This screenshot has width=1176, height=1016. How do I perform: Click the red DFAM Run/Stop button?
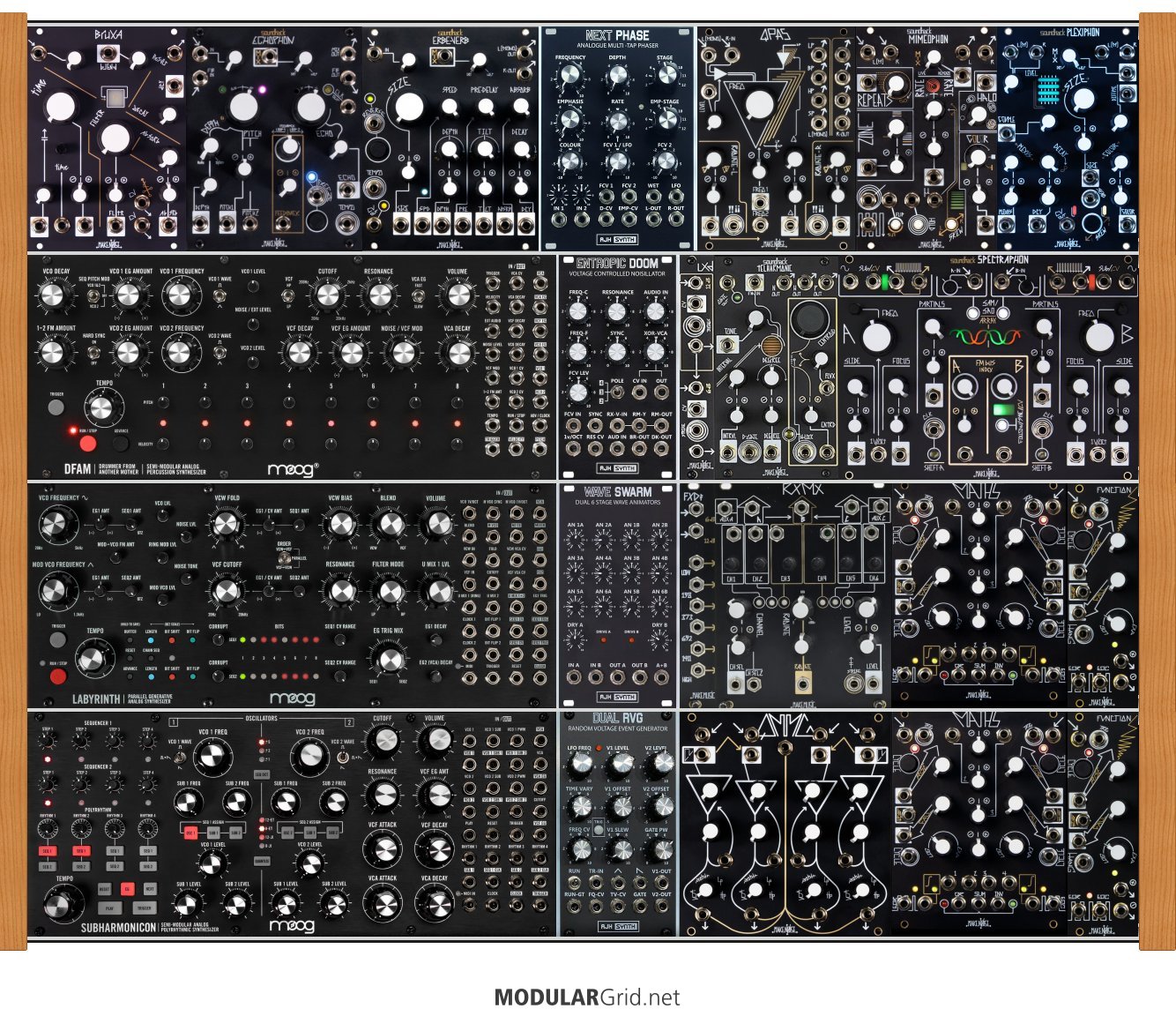[x=88, y=444]
